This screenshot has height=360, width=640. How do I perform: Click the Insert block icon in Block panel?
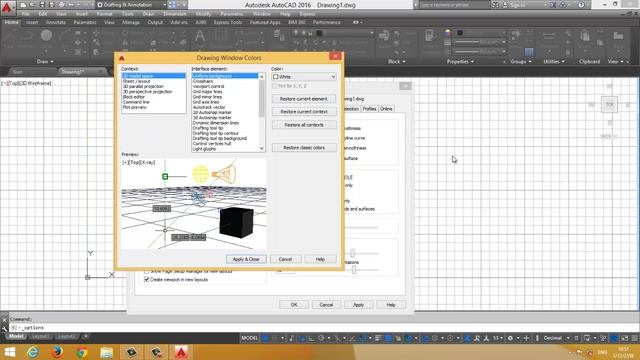click(384, 36)
